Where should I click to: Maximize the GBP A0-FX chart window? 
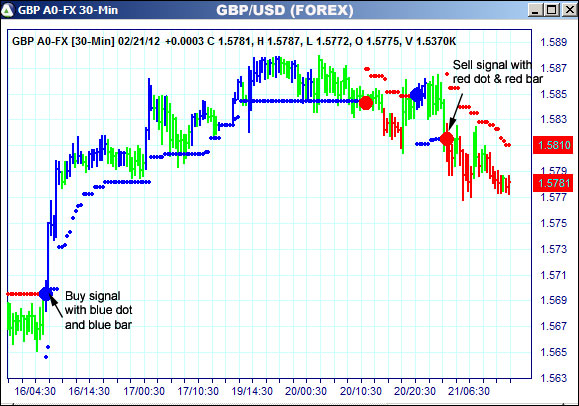pyautogui.click(x=552, y=10)
